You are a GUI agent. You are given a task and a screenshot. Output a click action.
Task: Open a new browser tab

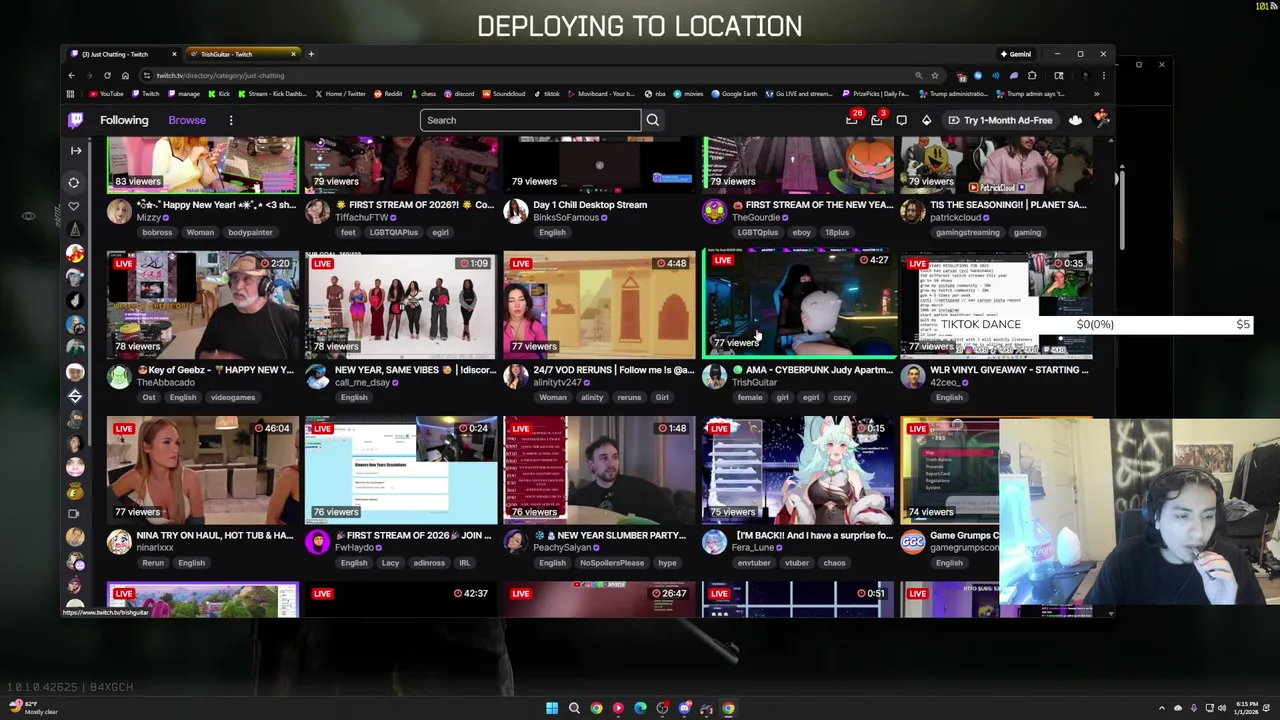311,54
